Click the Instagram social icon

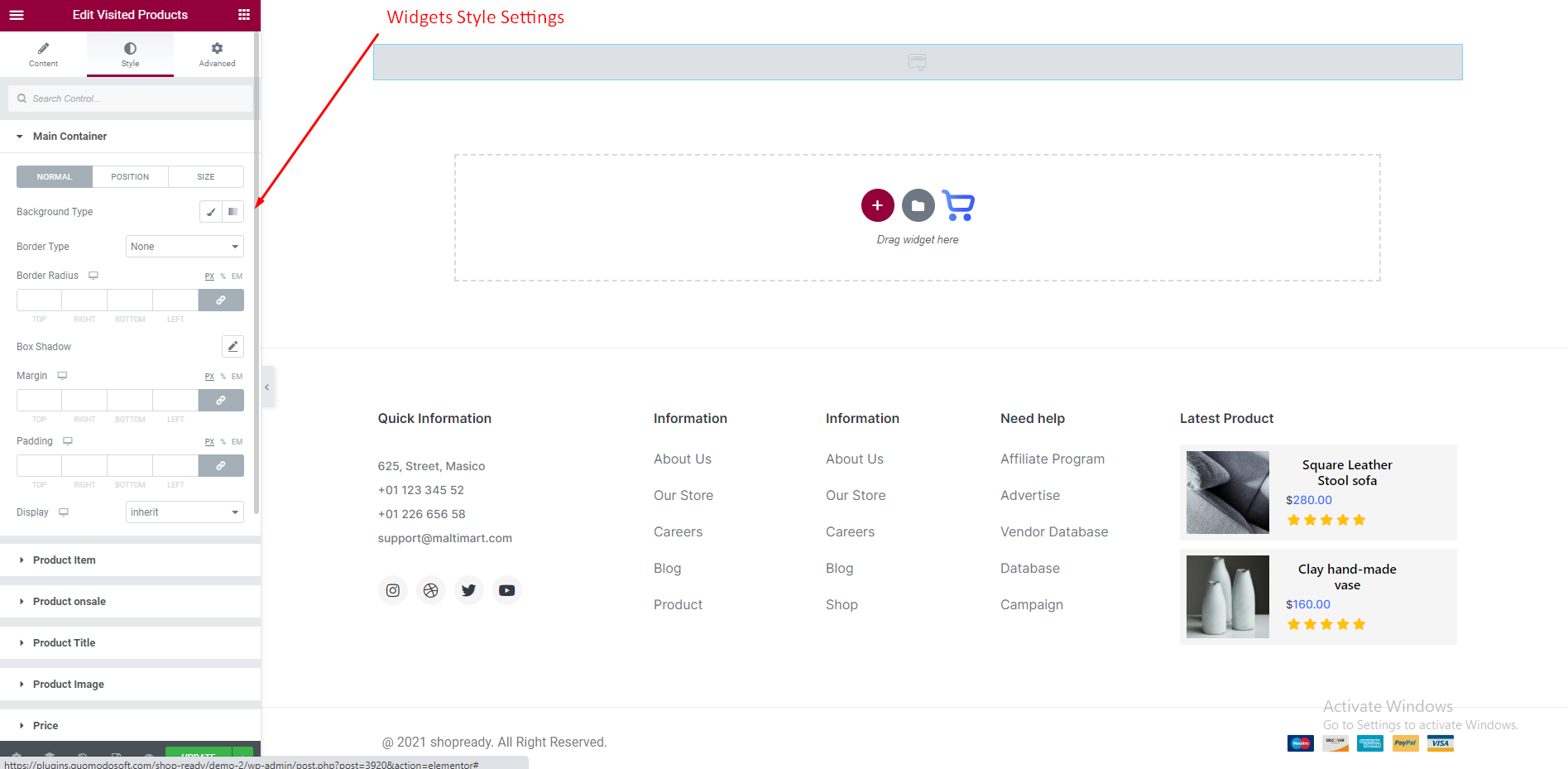393,590
